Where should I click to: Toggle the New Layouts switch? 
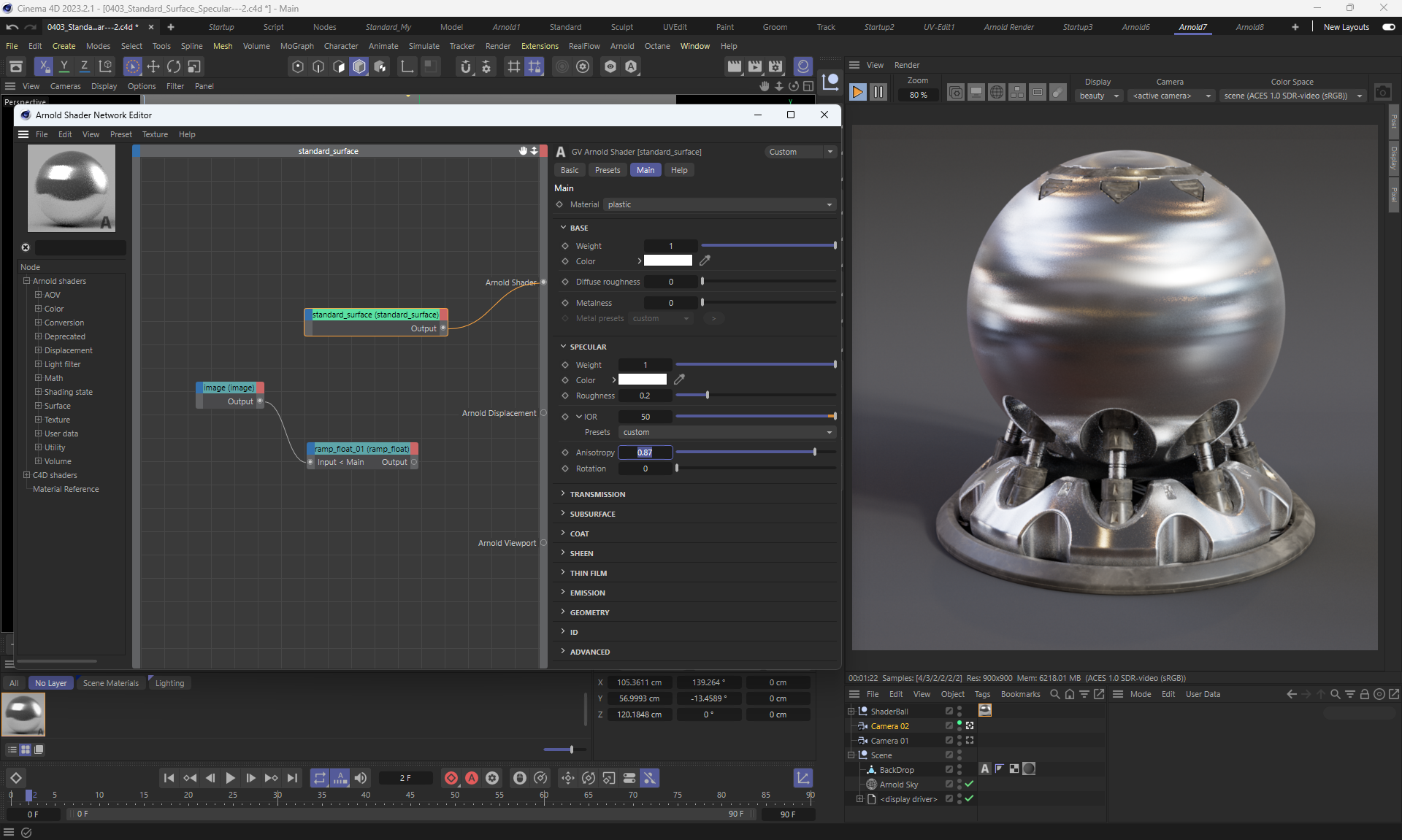click(1388, 27)
